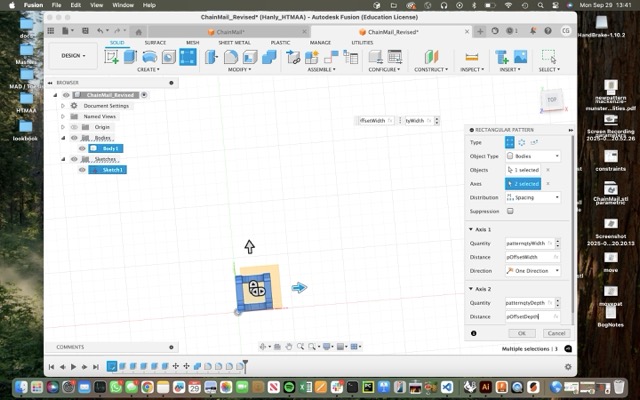Click the Select tool icon in toolbar

(548, 57)
